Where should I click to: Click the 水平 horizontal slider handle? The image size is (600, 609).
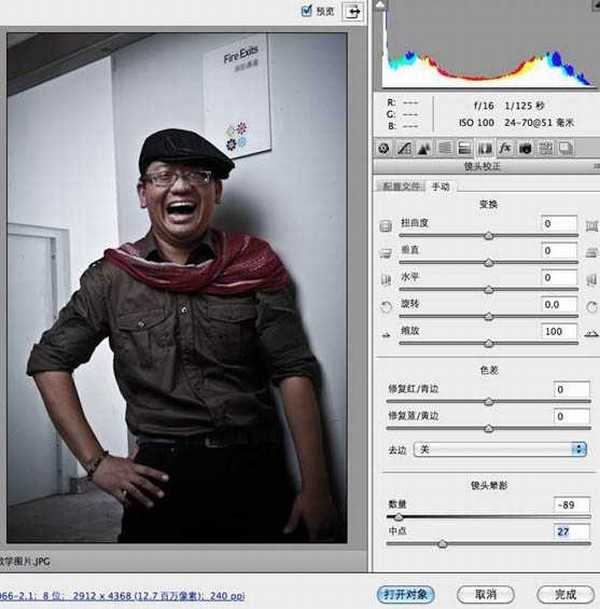coord(489,289)
